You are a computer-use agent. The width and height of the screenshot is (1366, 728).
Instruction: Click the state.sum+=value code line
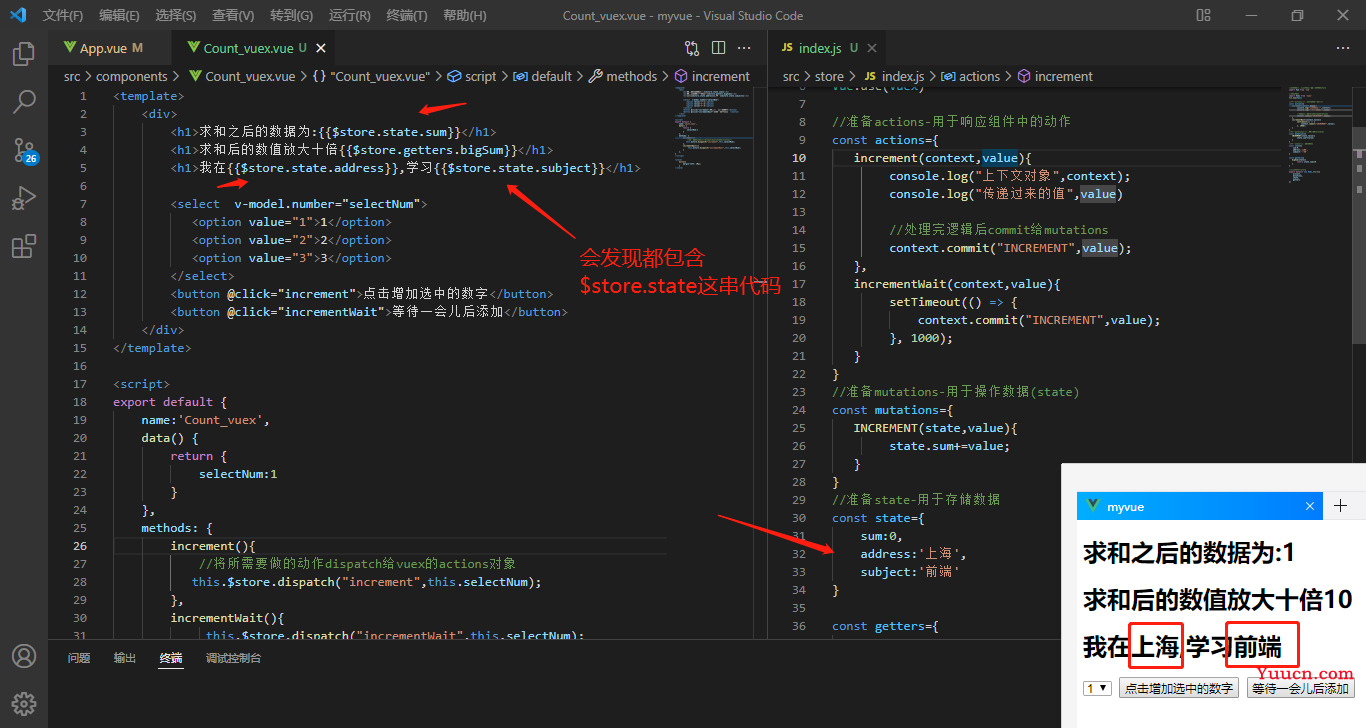(950, 446)
